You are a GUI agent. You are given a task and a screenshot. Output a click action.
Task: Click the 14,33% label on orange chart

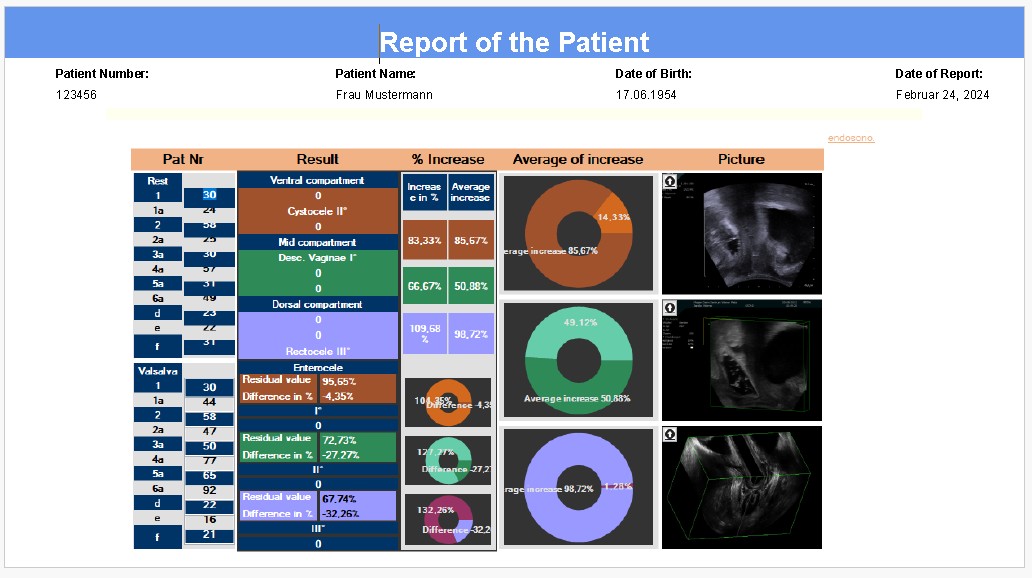pyautogui.click(x=613, y=217)
